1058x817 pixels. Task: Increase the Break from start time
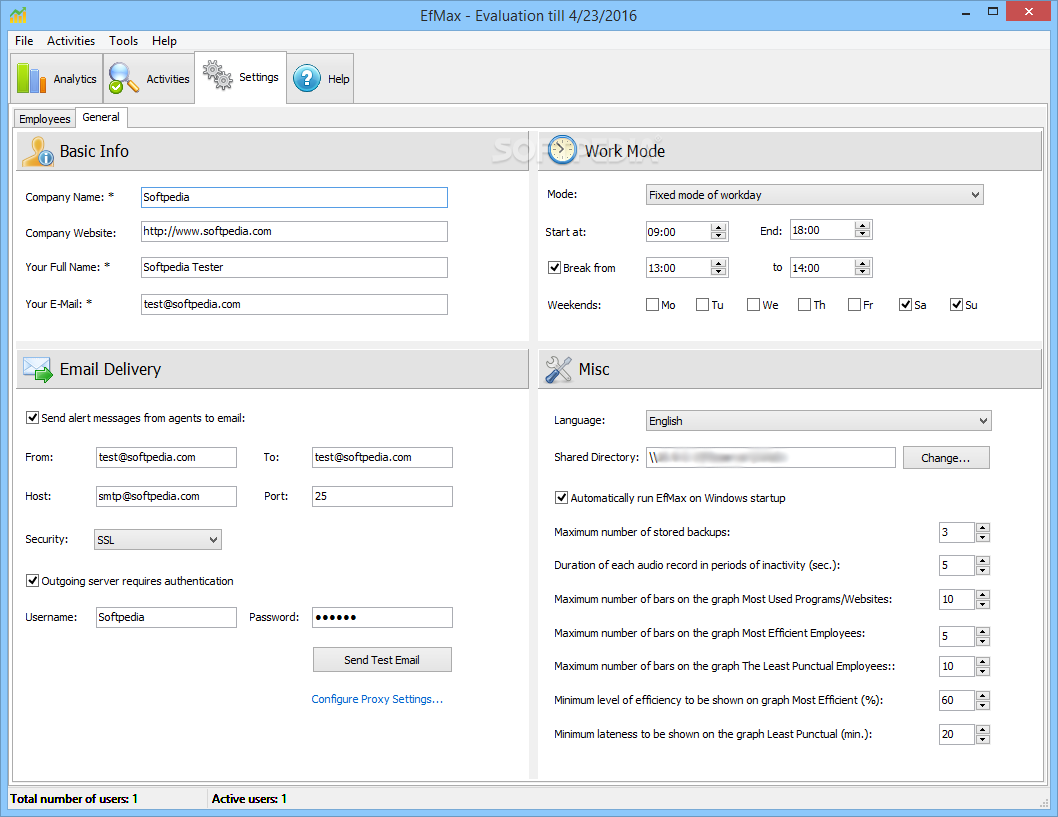pyautogui.click(x=719, y=263)
